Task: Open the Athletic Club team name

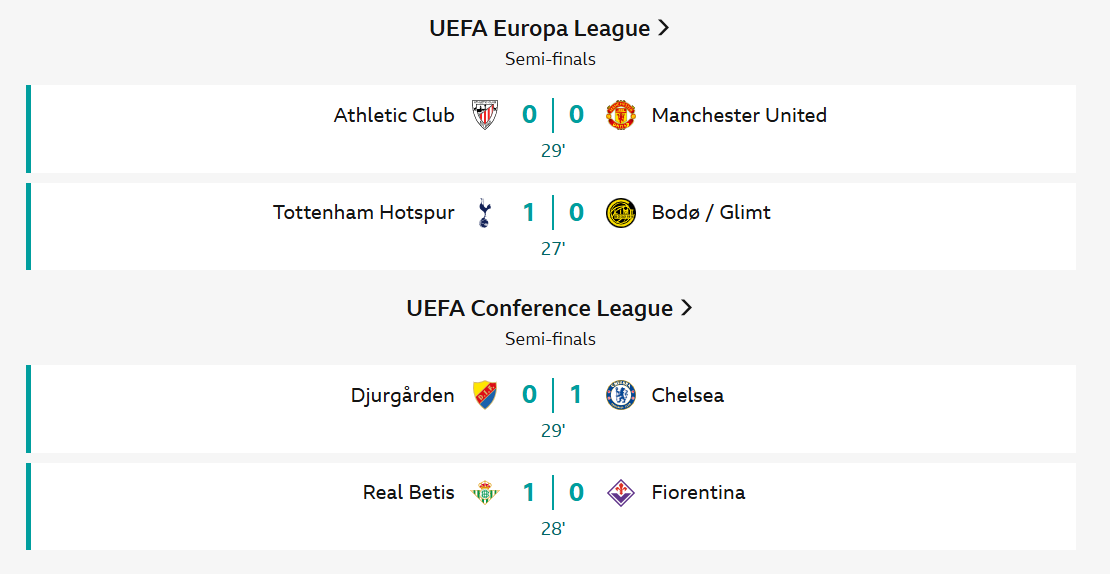Action: (x=394, y=115)
